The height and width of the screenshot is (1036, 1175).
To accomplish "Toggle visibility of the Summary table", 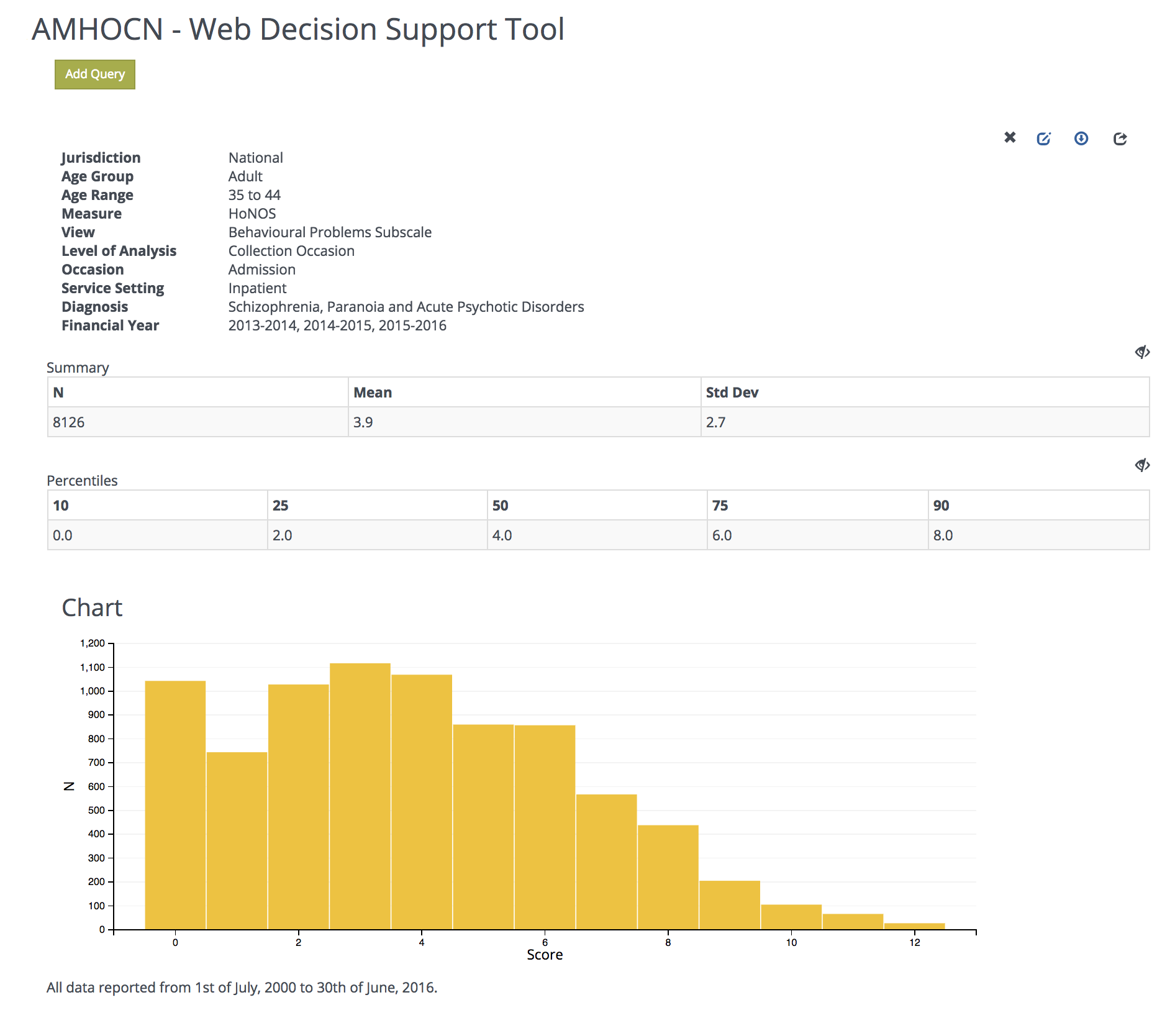I will (1142, 352).
